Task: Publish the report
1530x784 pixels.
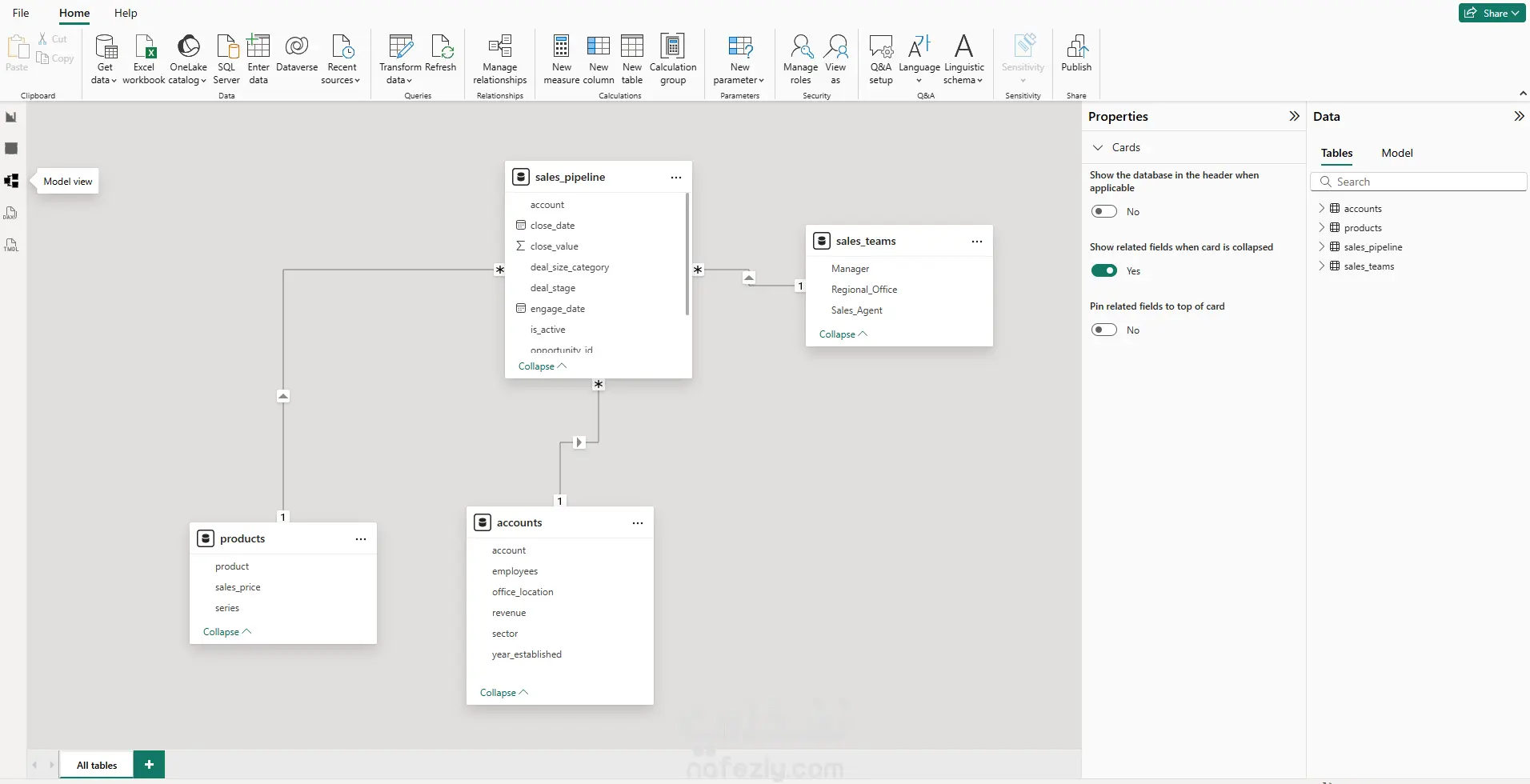Action: (1076, 54)
